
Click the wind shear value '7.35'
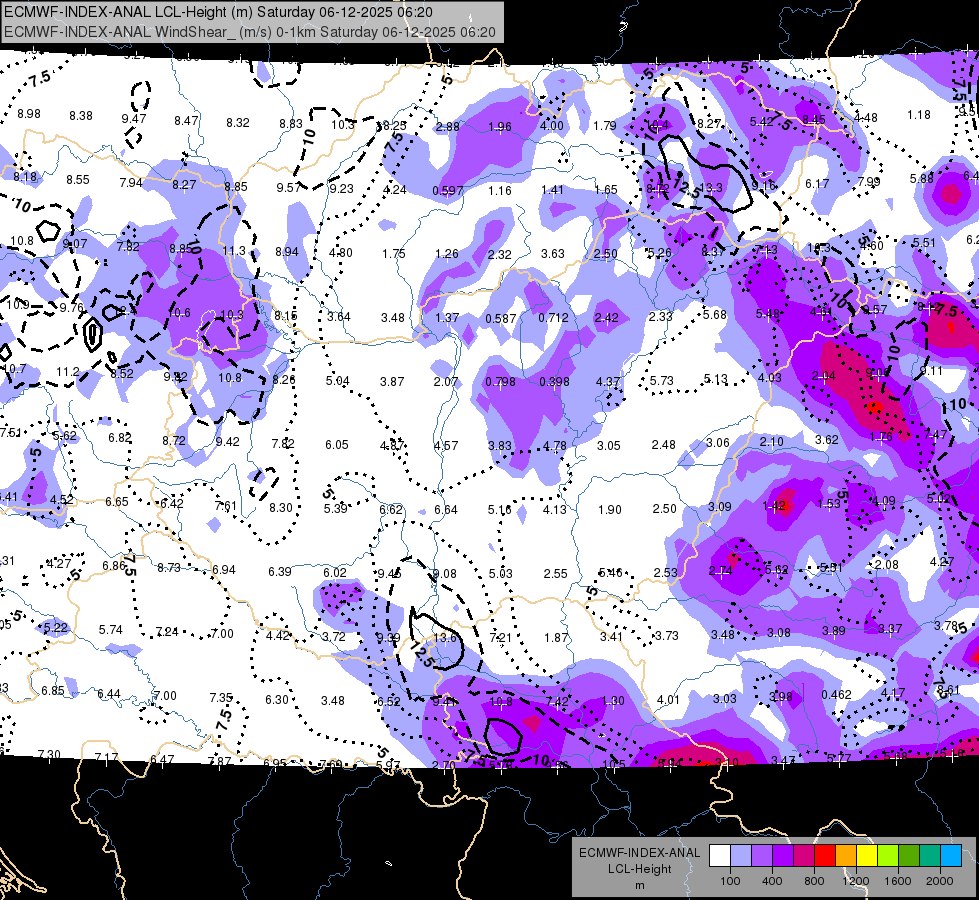(221, 698)
